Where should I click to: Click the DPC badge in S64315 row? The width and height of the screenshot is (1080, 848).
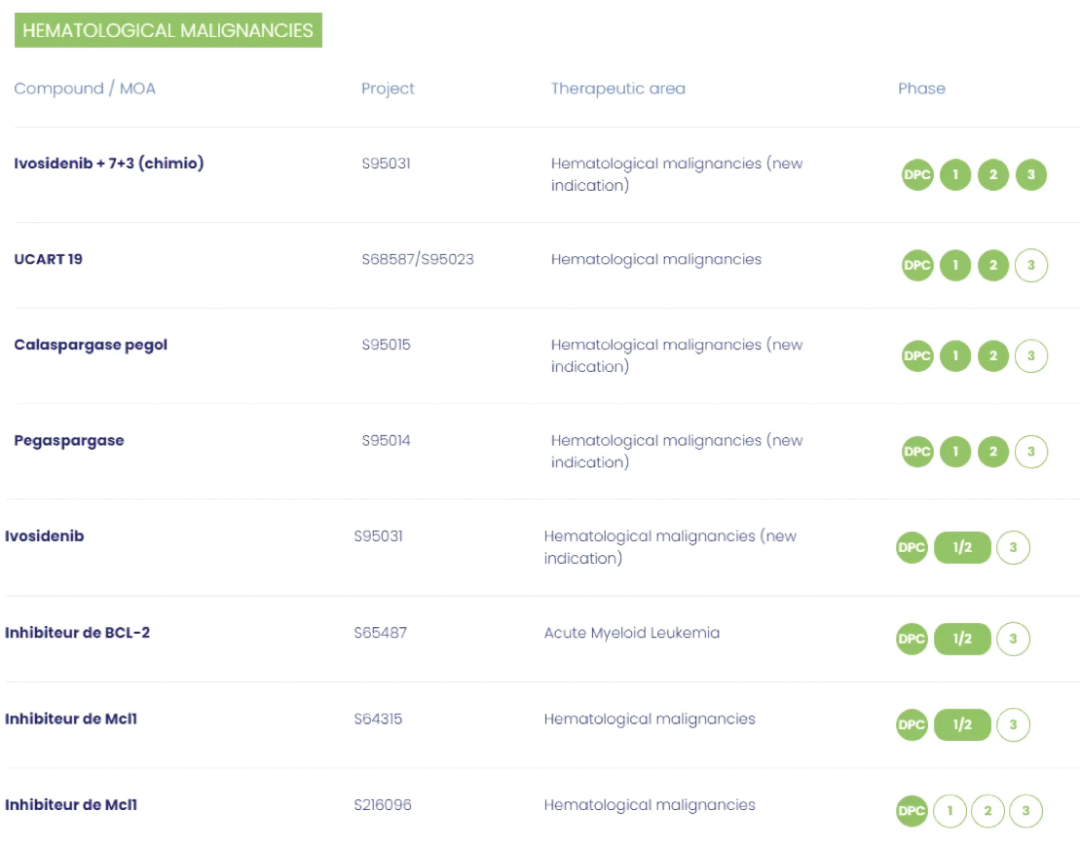tap(912, 725)
